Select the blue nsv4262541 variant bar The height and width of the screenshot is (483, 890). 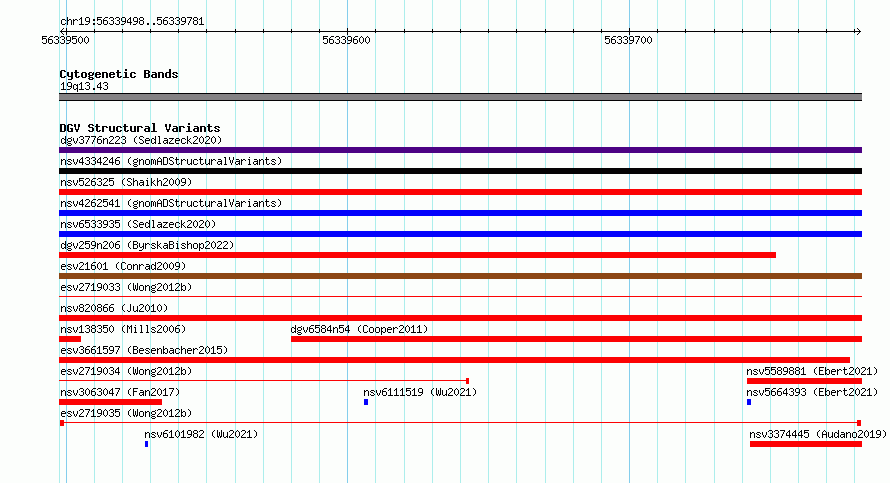tap(460, 213)
